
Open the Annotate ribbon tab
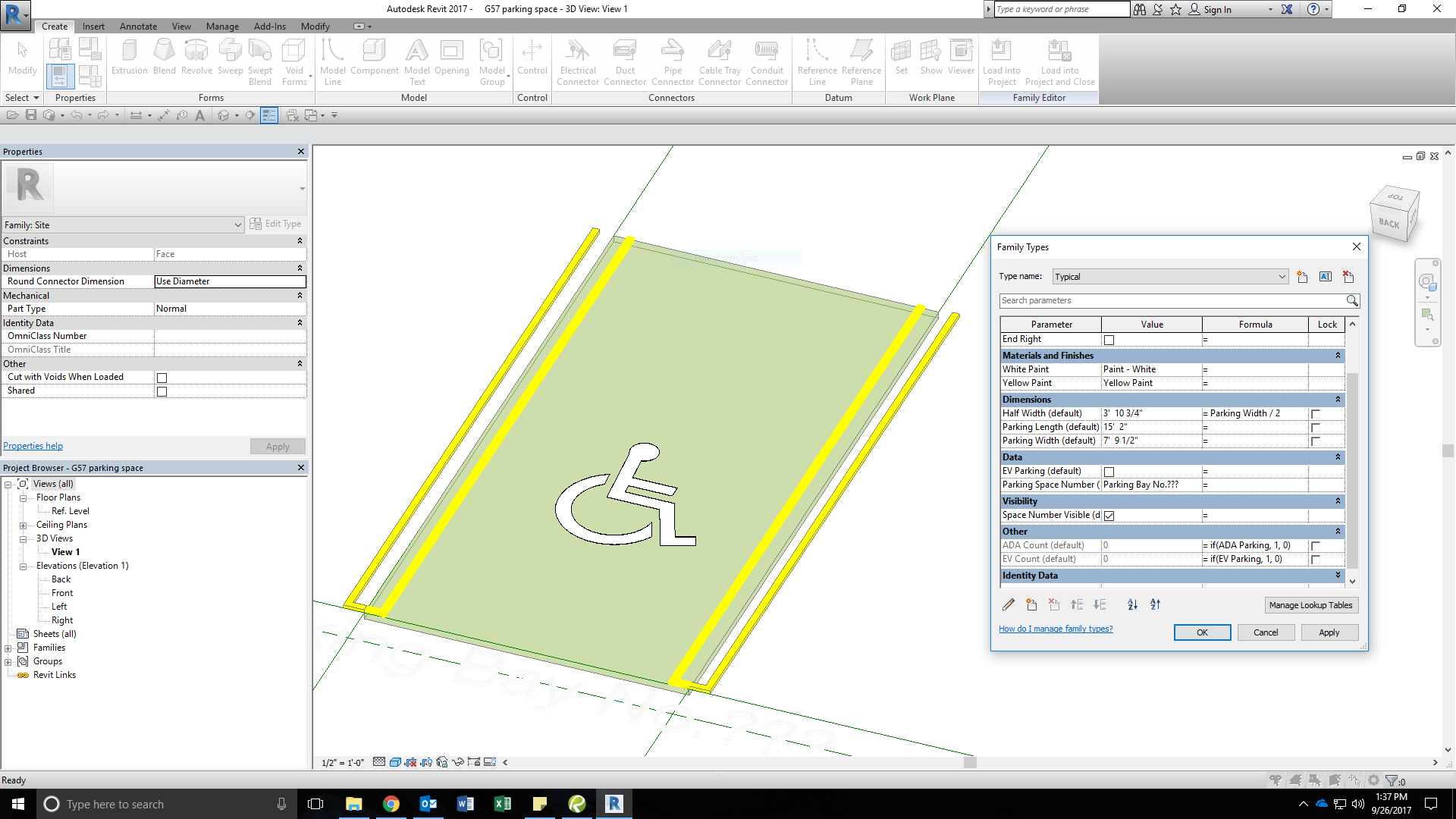click(138, 27)
